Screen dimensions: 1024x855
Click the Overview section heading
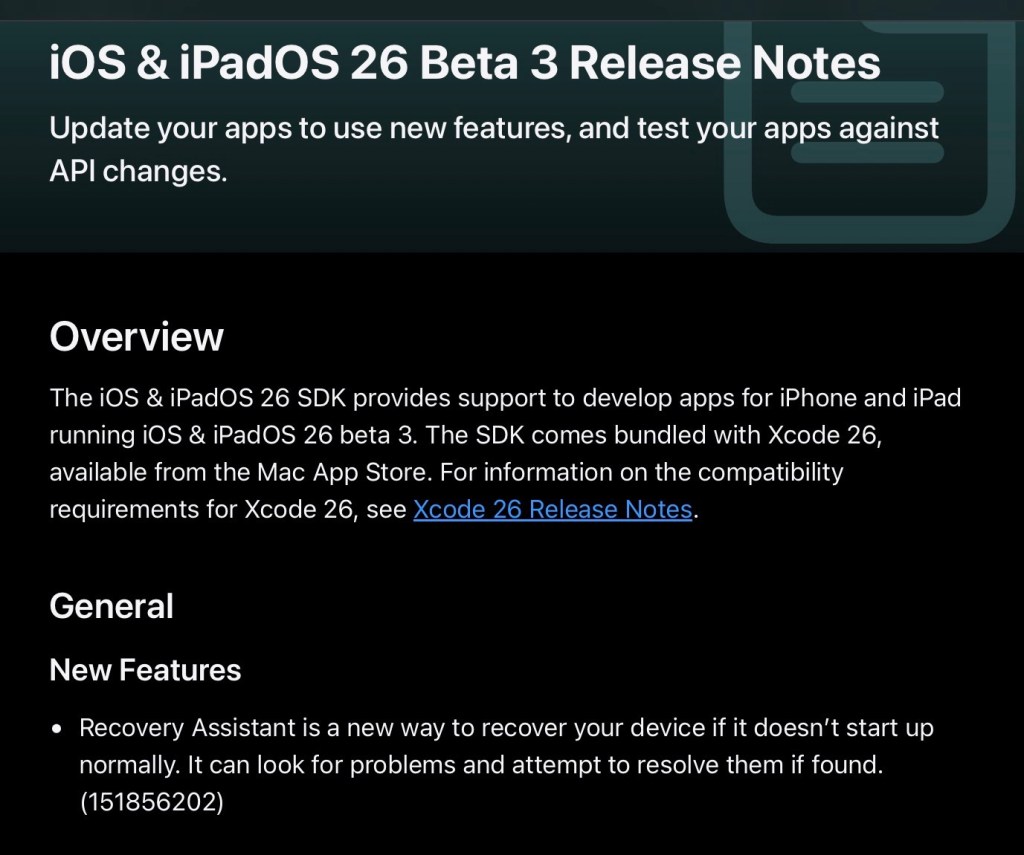point(136,336)
